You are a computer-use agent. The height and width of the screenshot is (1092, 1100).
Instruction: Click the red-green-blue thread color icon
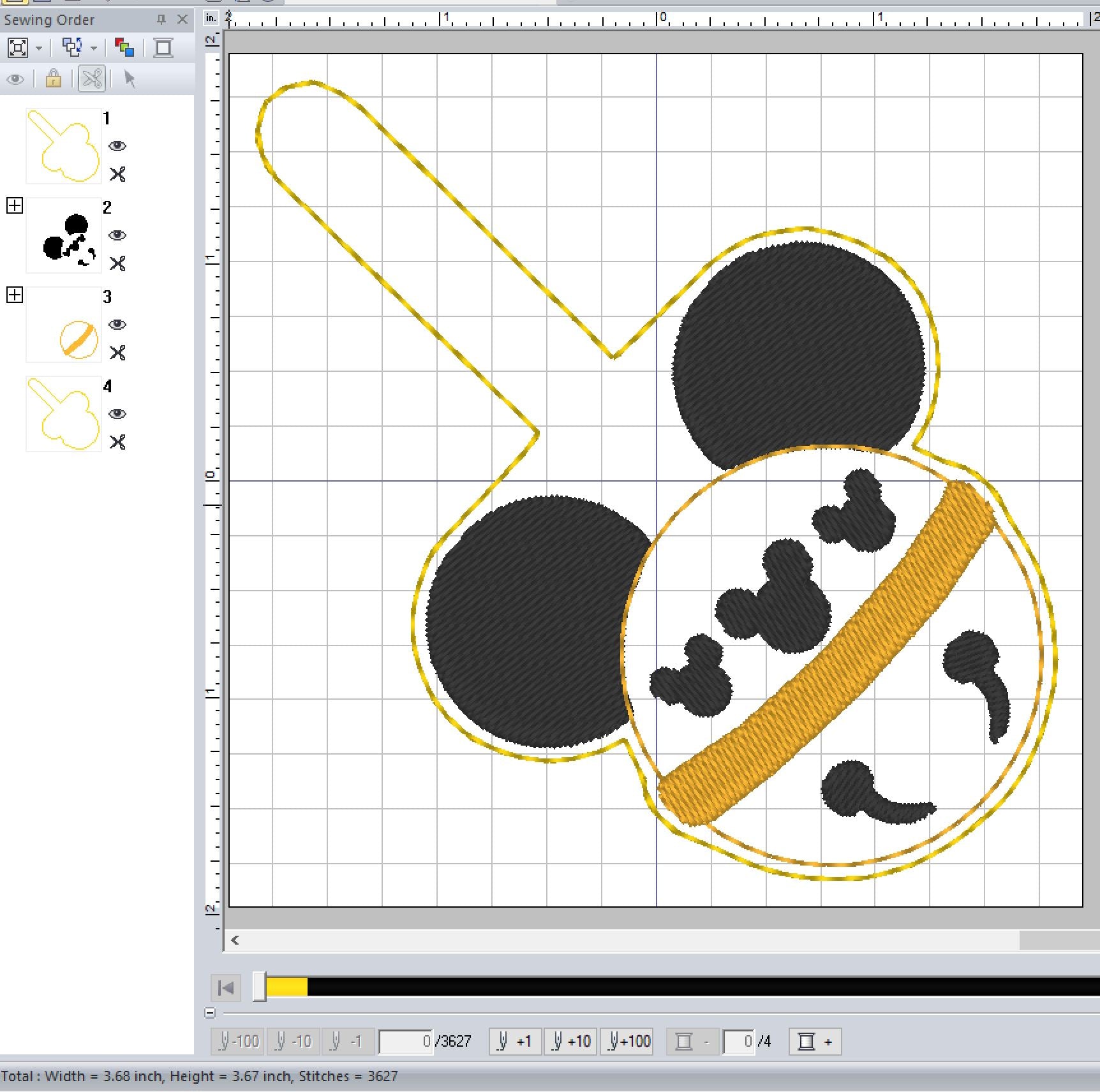[124, 48]
